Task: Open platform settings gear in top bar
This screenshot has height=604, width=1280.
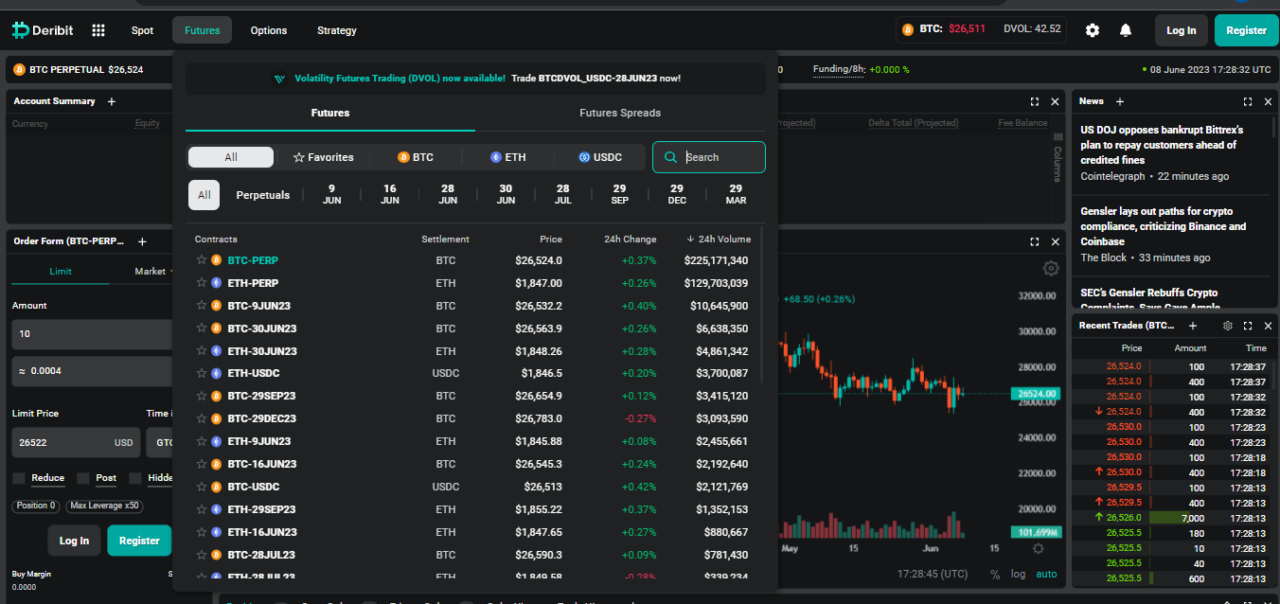Action: 1092,30
